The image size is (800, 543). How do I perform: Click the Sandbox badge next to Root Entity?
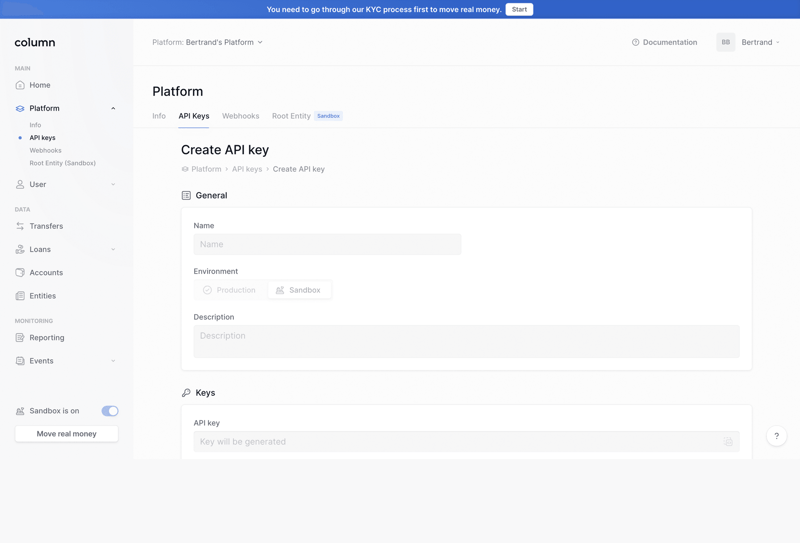click(328, 116)
